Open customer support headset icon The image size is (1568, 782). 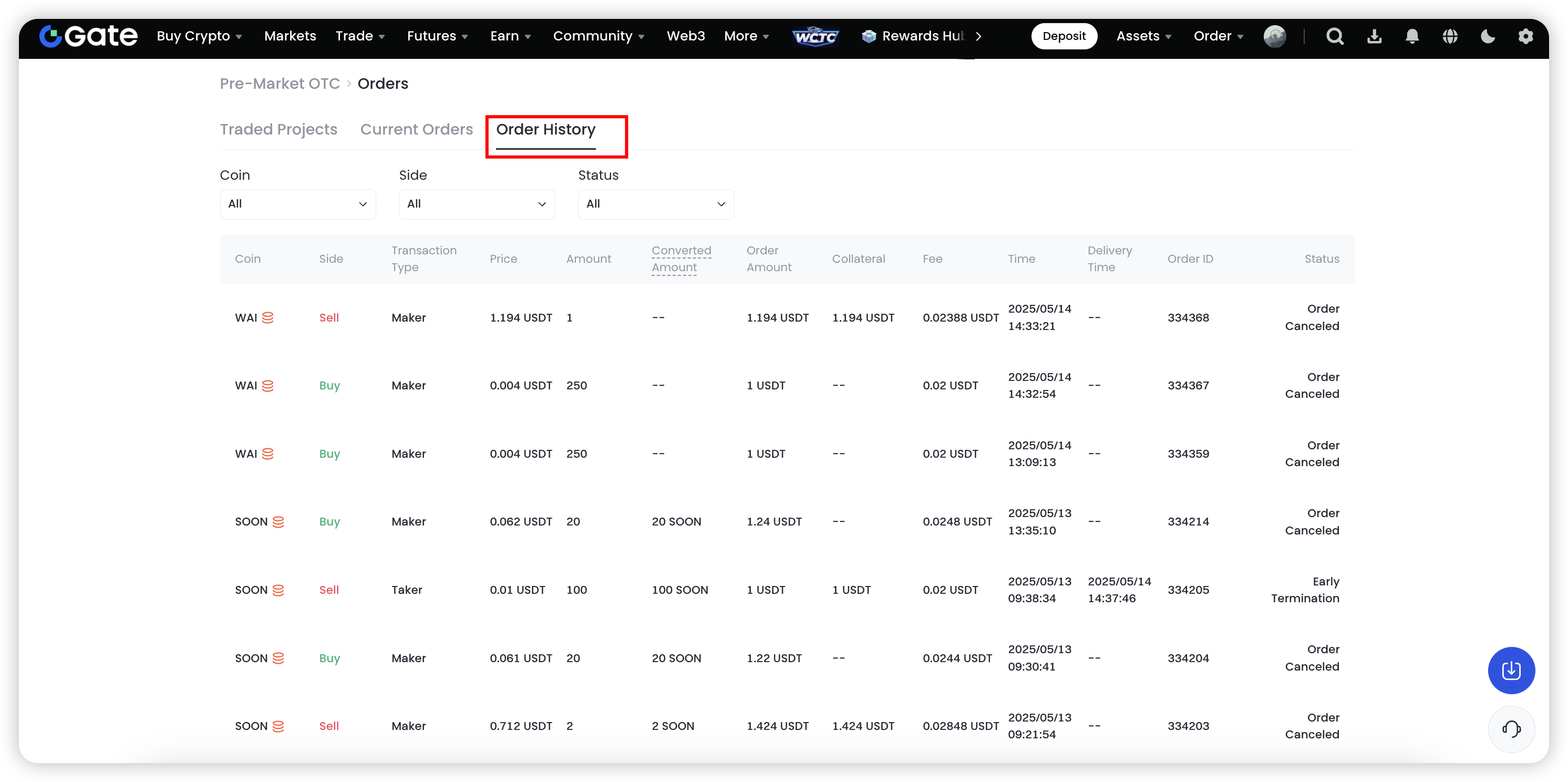coord(1511,728)
